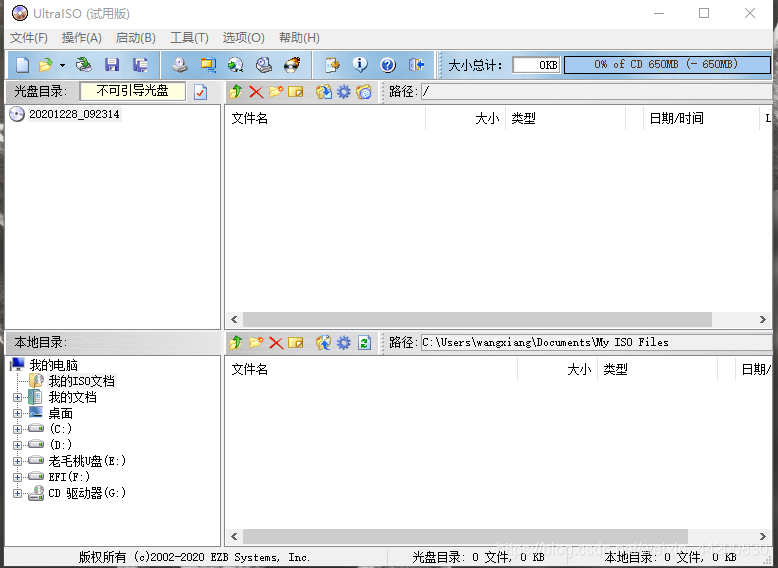
Task: Click the Open CD/DVD disc icon
Action: (83, 65)
